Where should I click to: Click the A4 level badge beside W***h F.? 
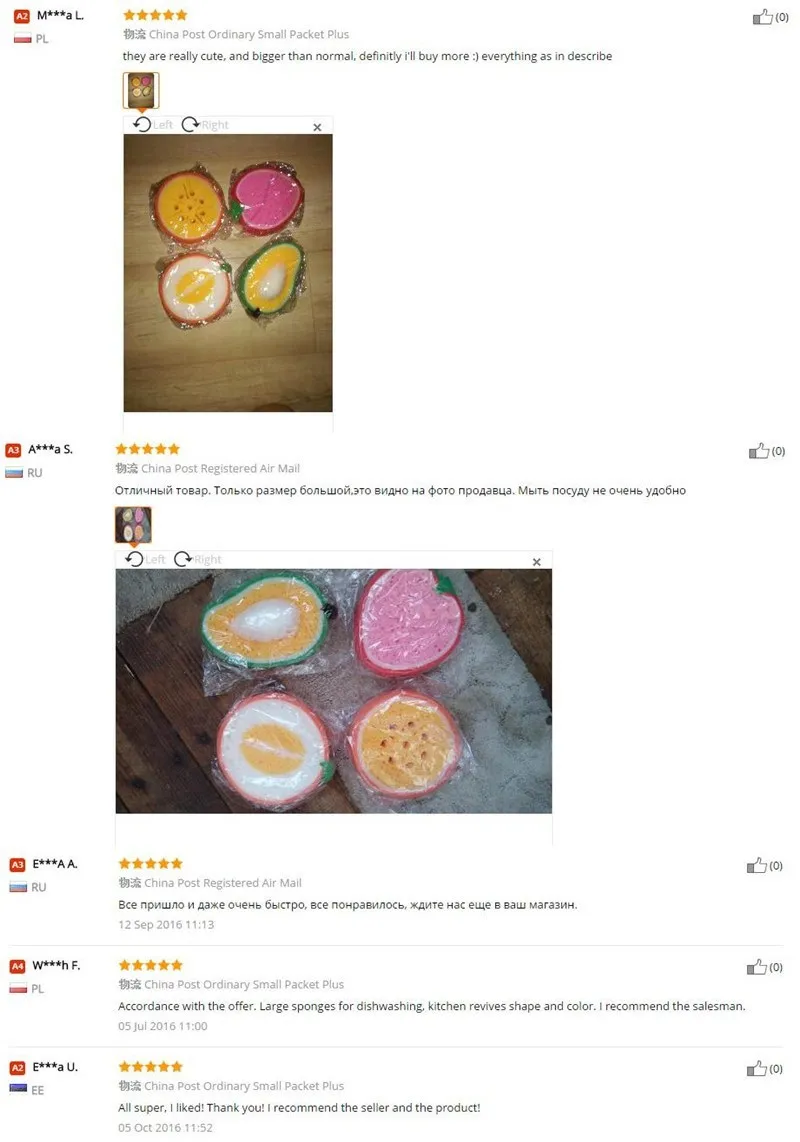pos(17,966)
